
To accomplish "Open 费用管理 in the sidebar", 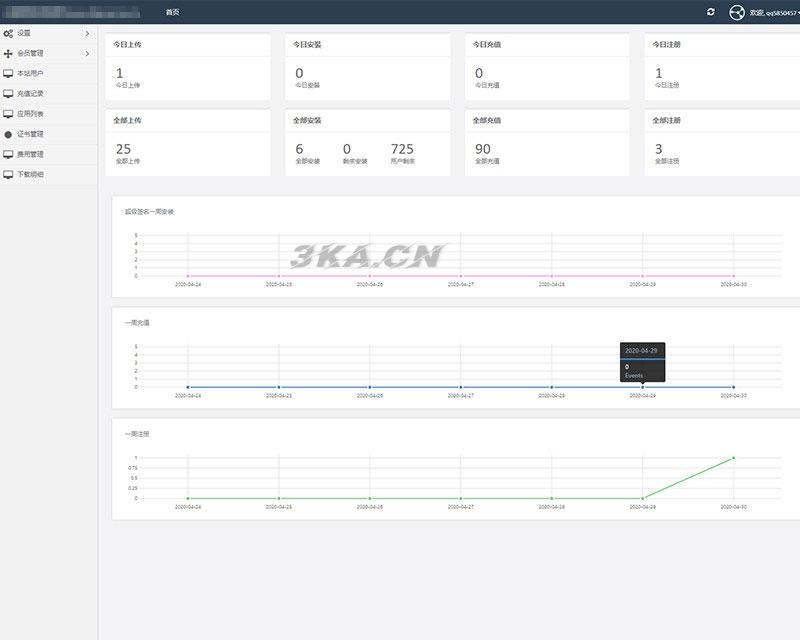I will 30,154.
